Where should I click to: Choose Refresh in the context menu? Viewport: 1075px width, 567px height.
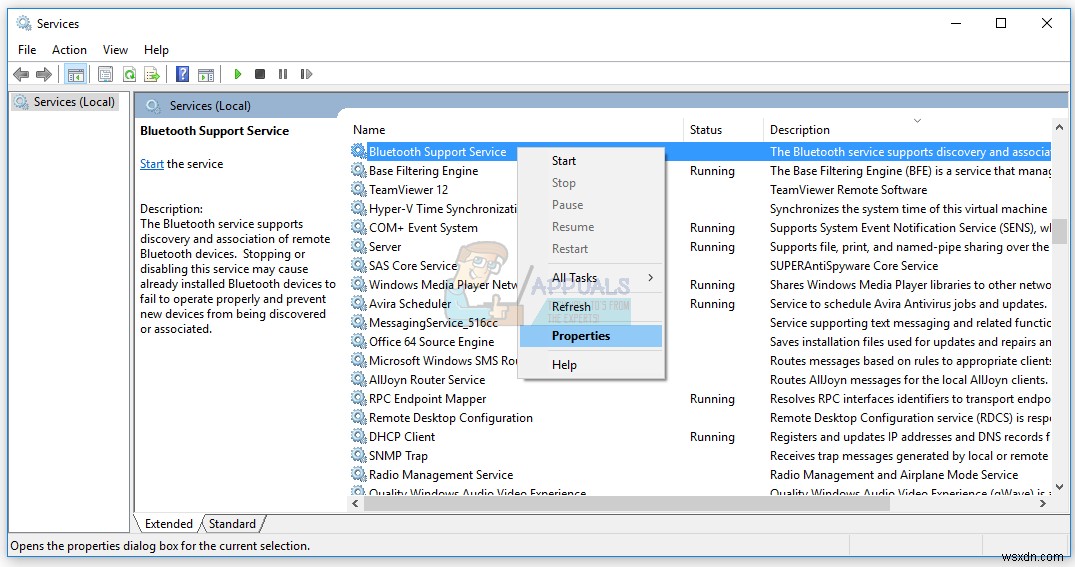[591, 306]
